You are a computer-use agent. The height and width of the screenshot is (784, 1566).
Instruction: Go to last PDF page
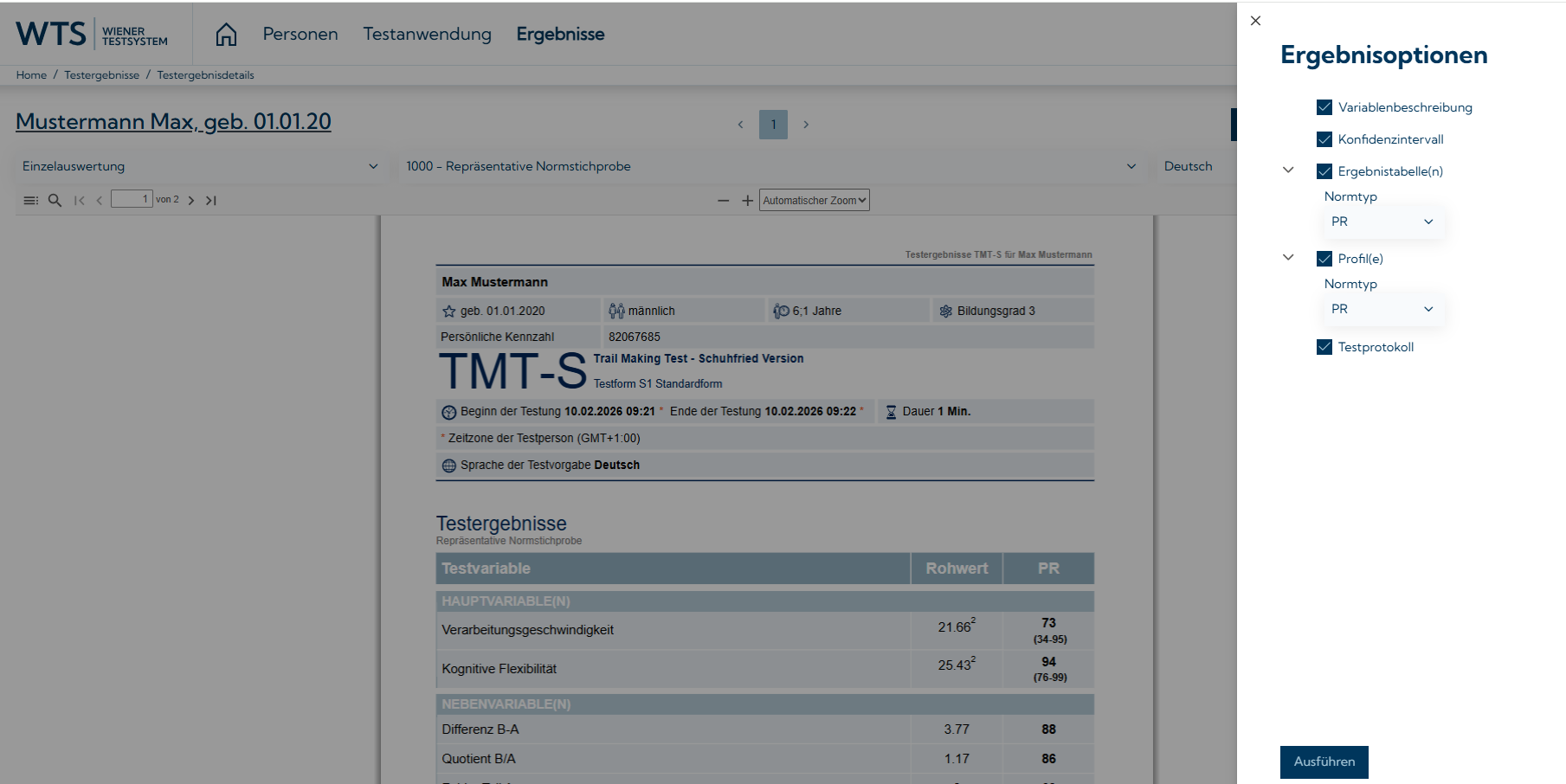[x=211, y=200]
